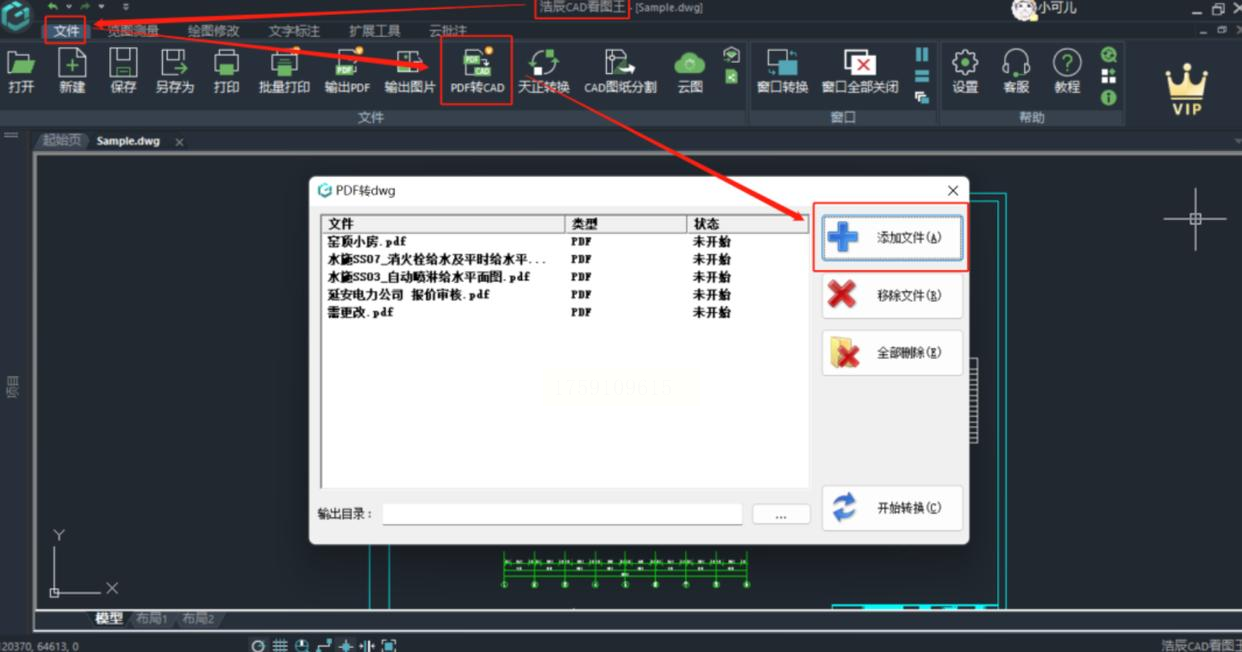
Task: Click the undo arrow in title bar
Action: (x=52, y=7)
